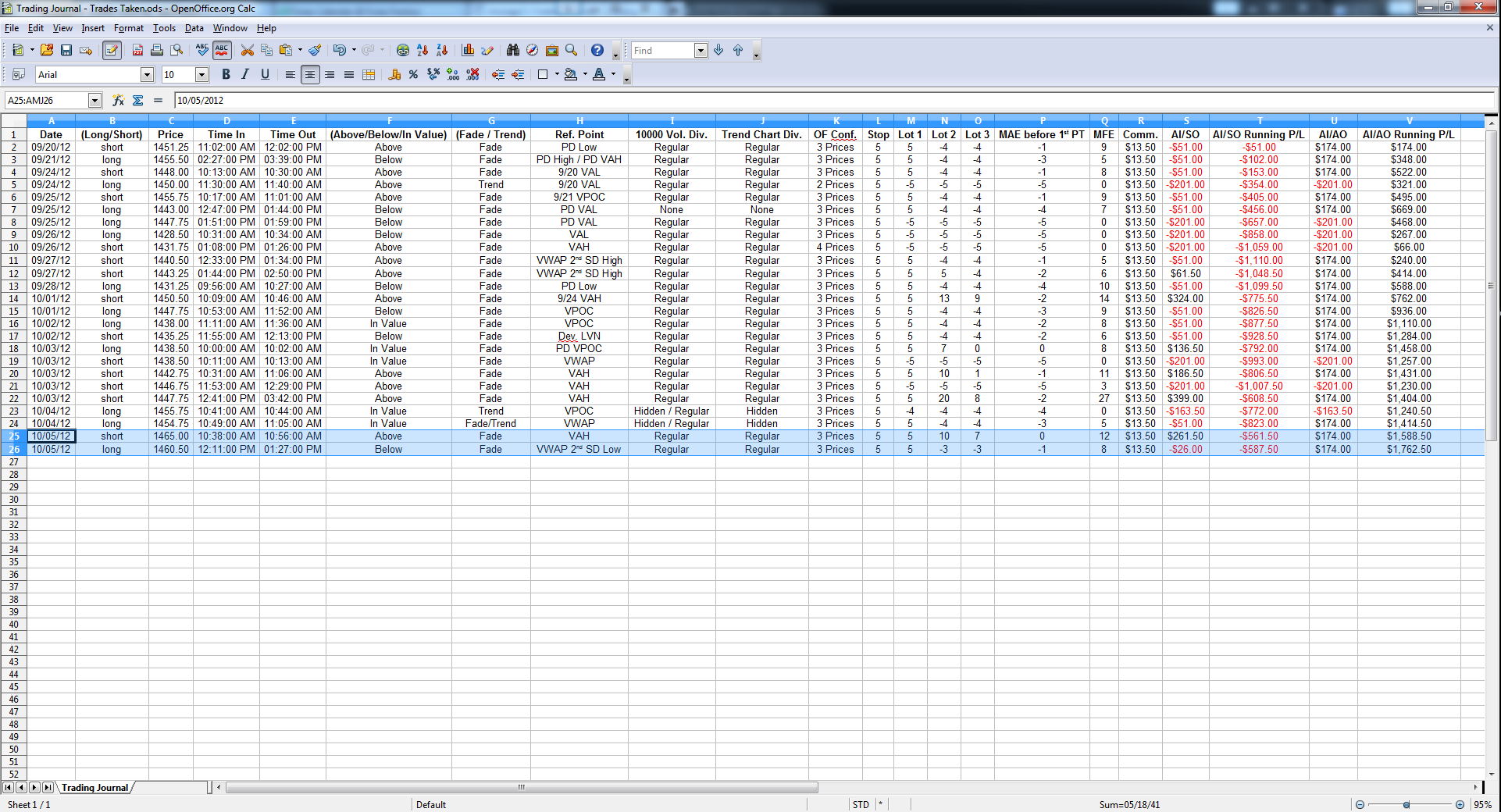Image resolution: width=1501 pixels, height=812 pixels.
Task: Undo the last action
Action: pos(339,50)
